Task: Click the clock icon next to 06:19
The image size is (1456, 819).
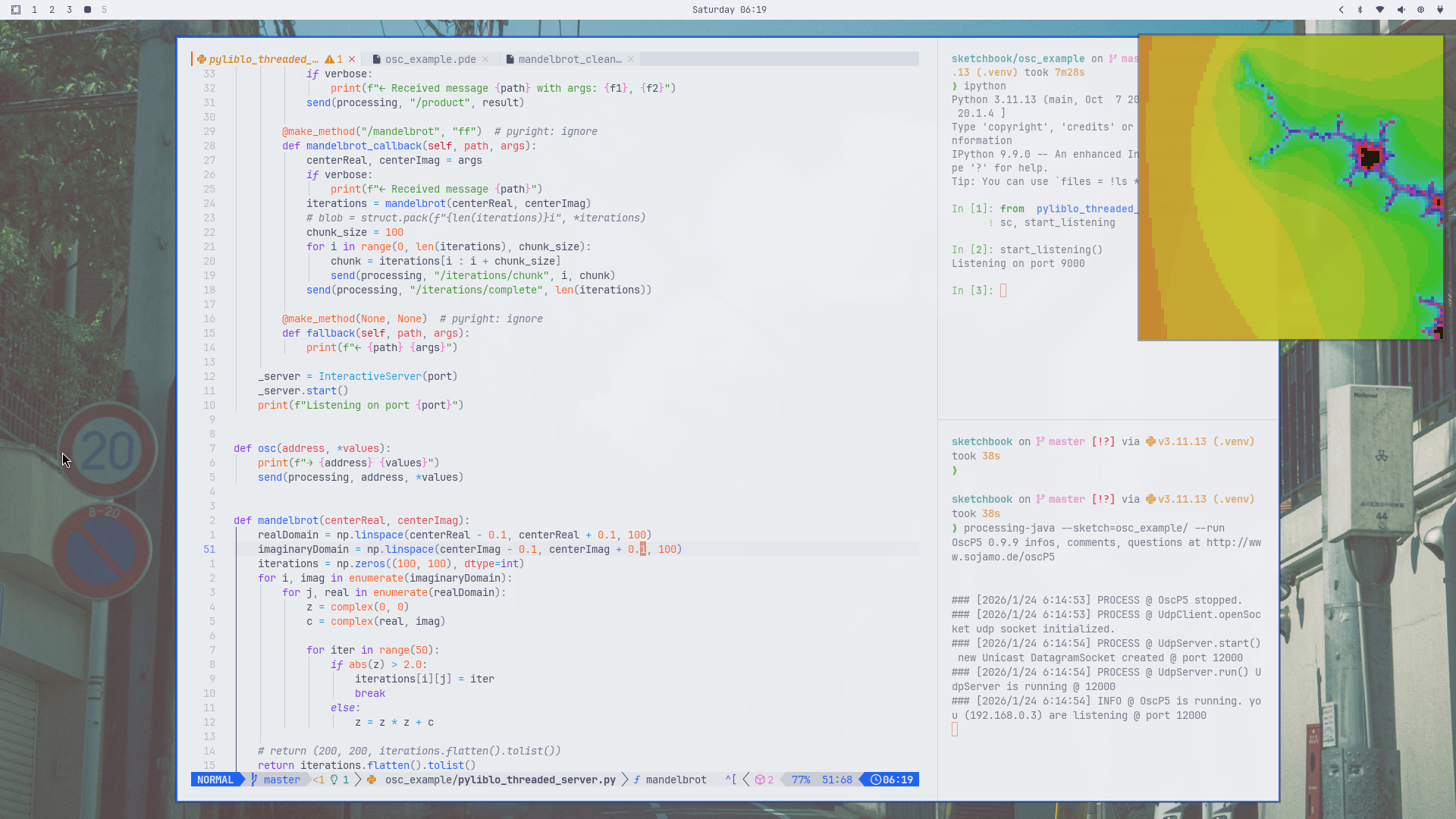Action: [876, 780]
